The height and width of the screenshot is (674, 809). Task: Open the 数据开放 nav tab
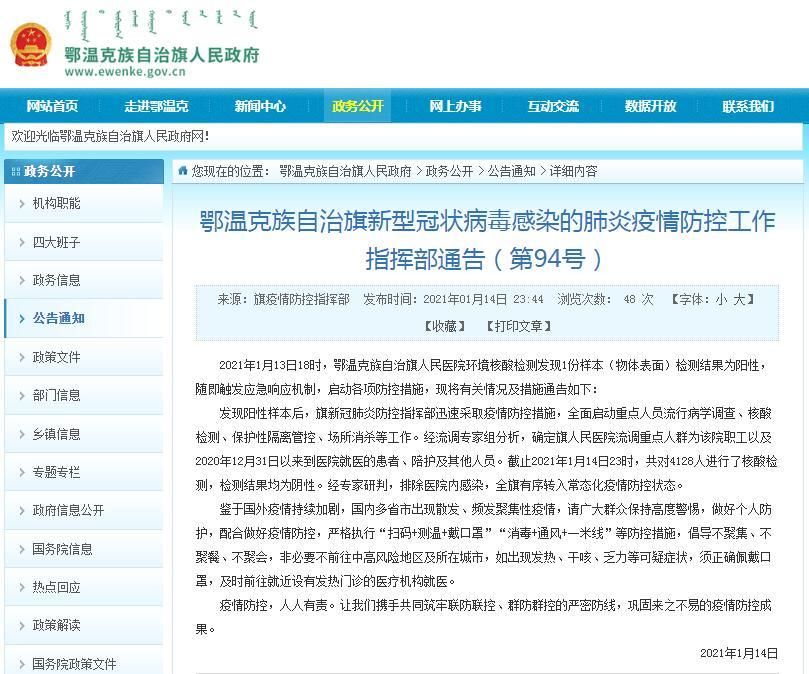[x=650, y=106]
